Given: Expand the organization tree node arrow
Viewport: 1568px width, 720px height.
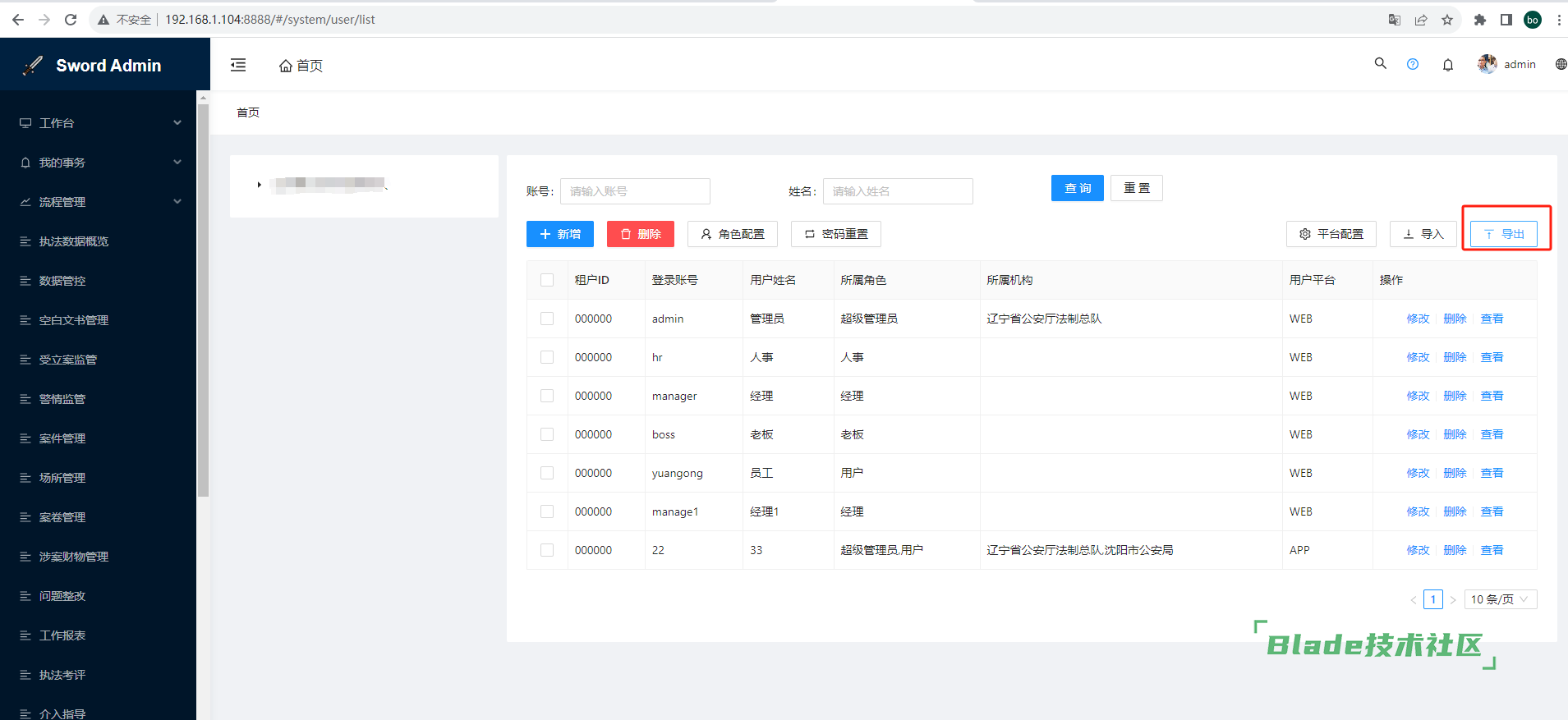Looking at the screenshot, I should point(259,185).
